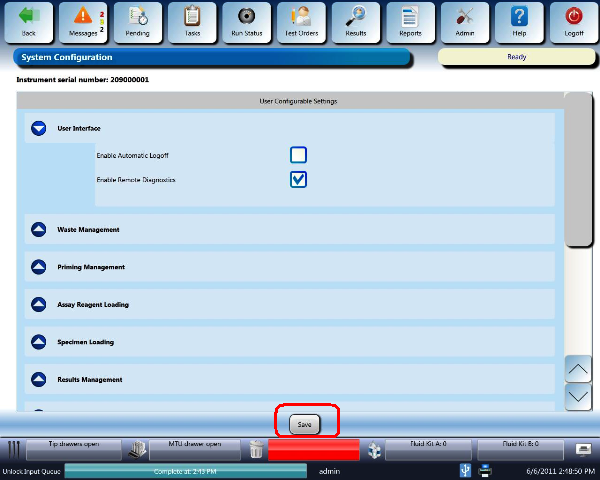Open the Results screen
The width and height of the screenshot is (600, 480).
(x=355, y=19)
